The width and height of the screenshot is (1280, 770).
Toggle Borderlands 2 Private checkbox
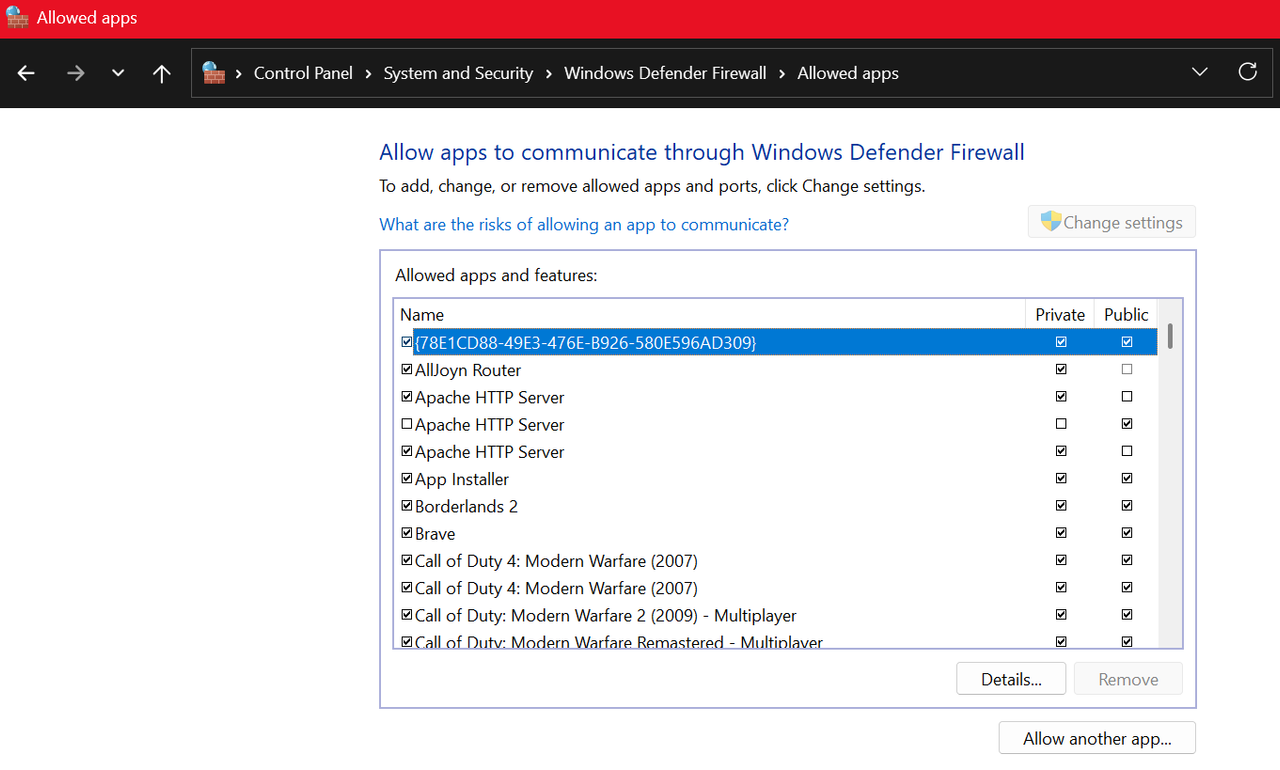pos(1061,506)
